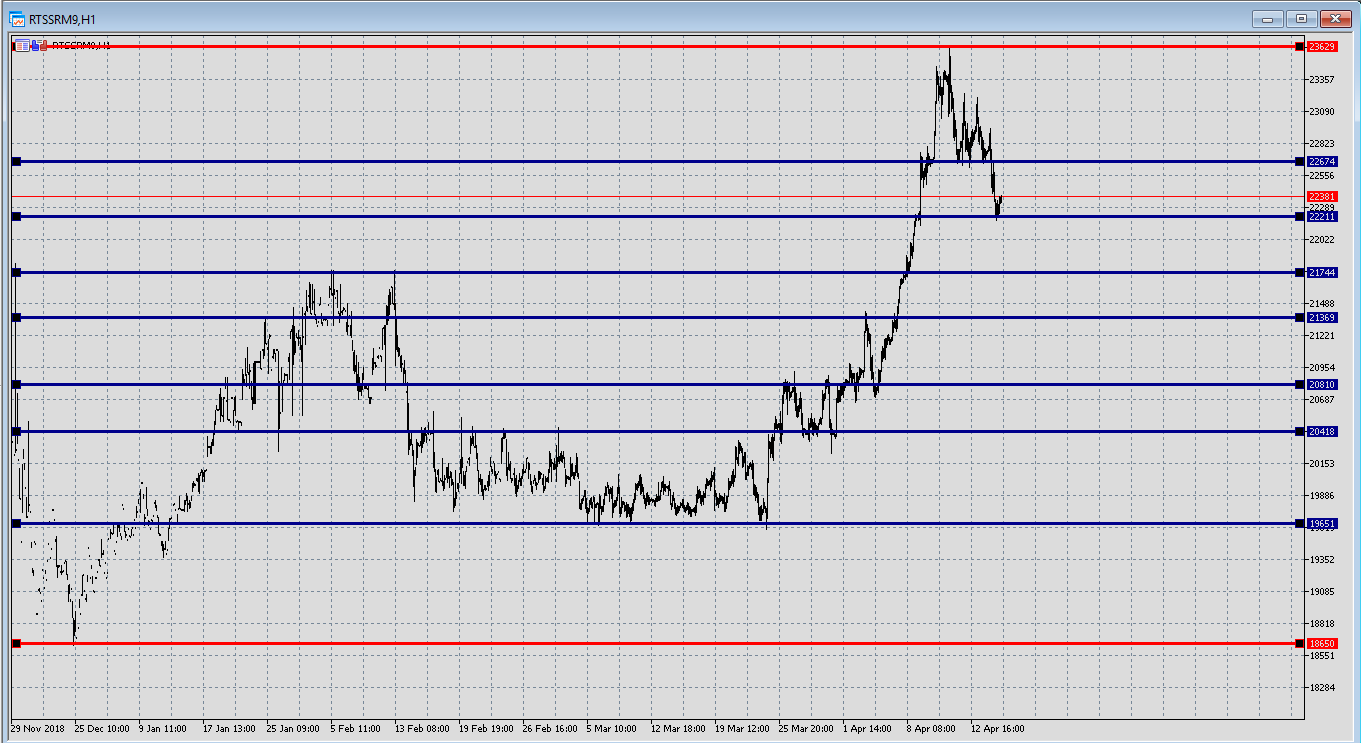Open the chart window system menu icon
Image resolution: width=1361 pixels, height=743 pixels.
pyautogui.click(x=17, y=18)
